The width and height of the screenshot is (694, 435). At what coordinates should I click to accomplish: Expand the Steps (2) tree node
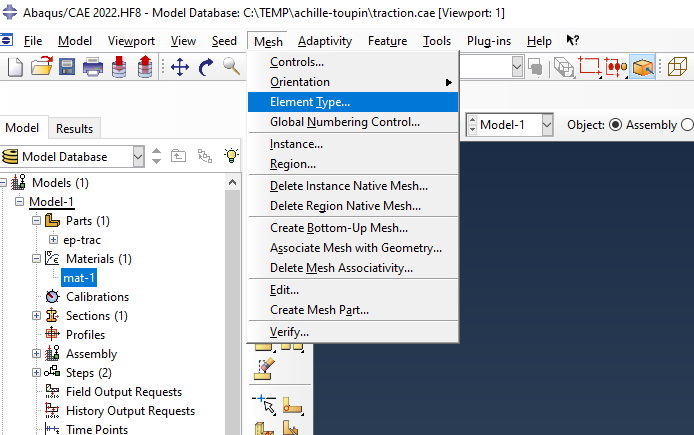coord(37,373)
